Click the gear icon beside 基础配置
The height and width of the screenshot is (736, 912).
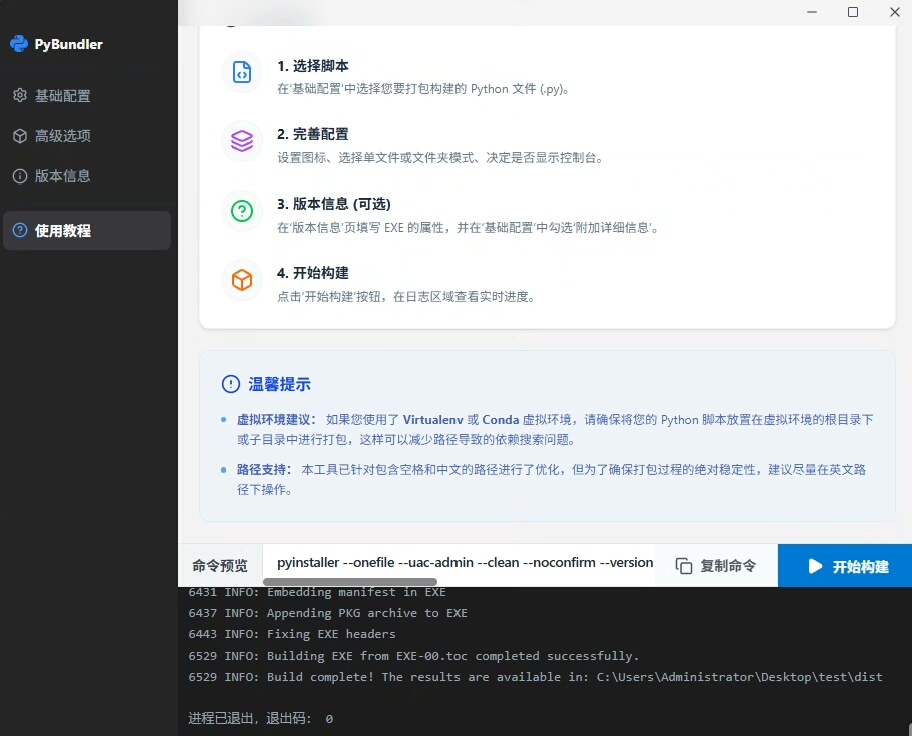pyautogui.click(x=20, y=95)
